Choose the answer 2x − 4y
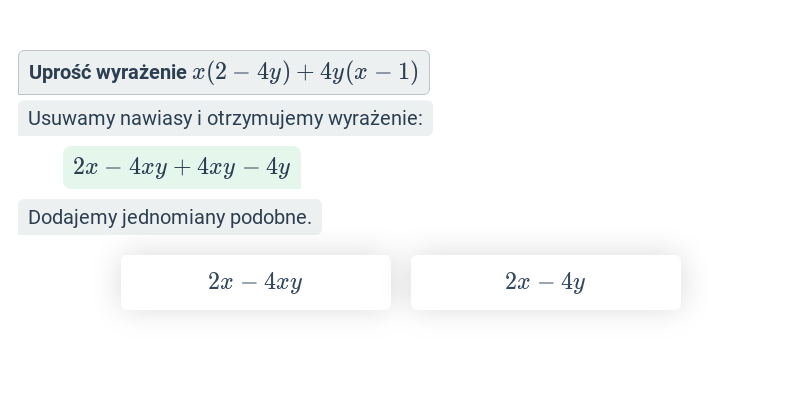Image resolution: width=800 pixels, height=400 pixels. [x=546, y=282]
